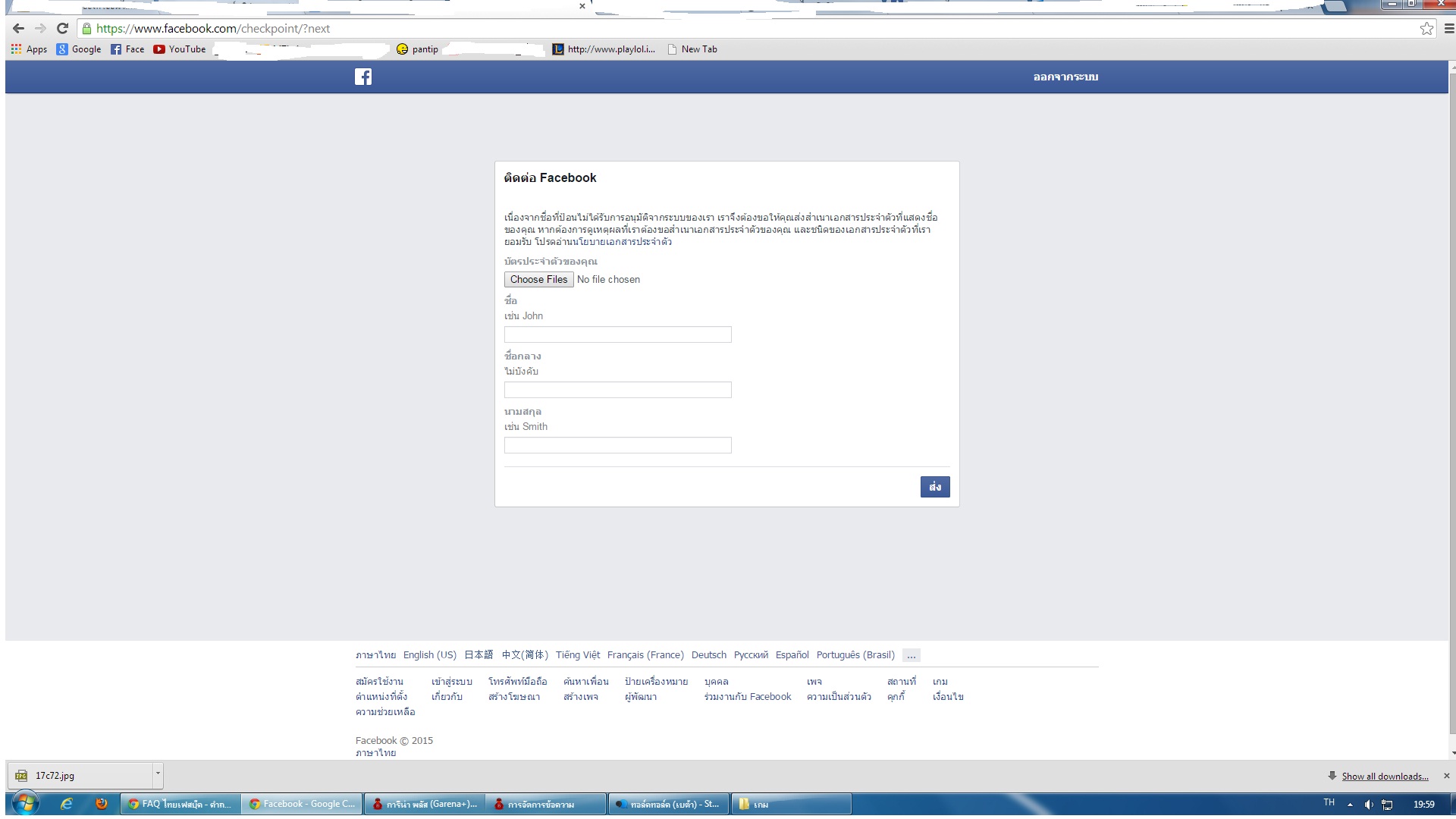The image size is (1456, 819).
Task: Click the first name input field
Action: tap(617, 334)
